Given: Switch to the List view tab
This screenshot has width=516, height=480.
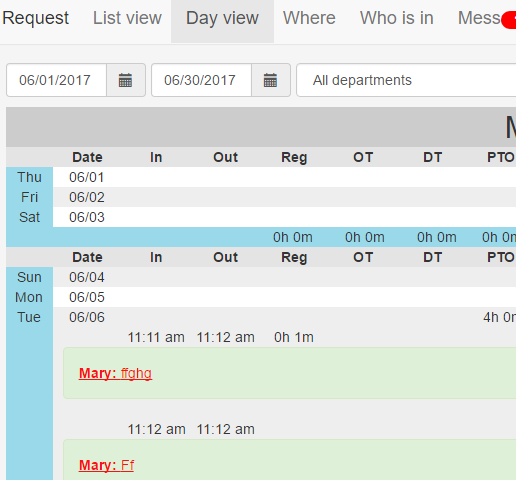Looking at the screenshot, I should pos(127,18).
